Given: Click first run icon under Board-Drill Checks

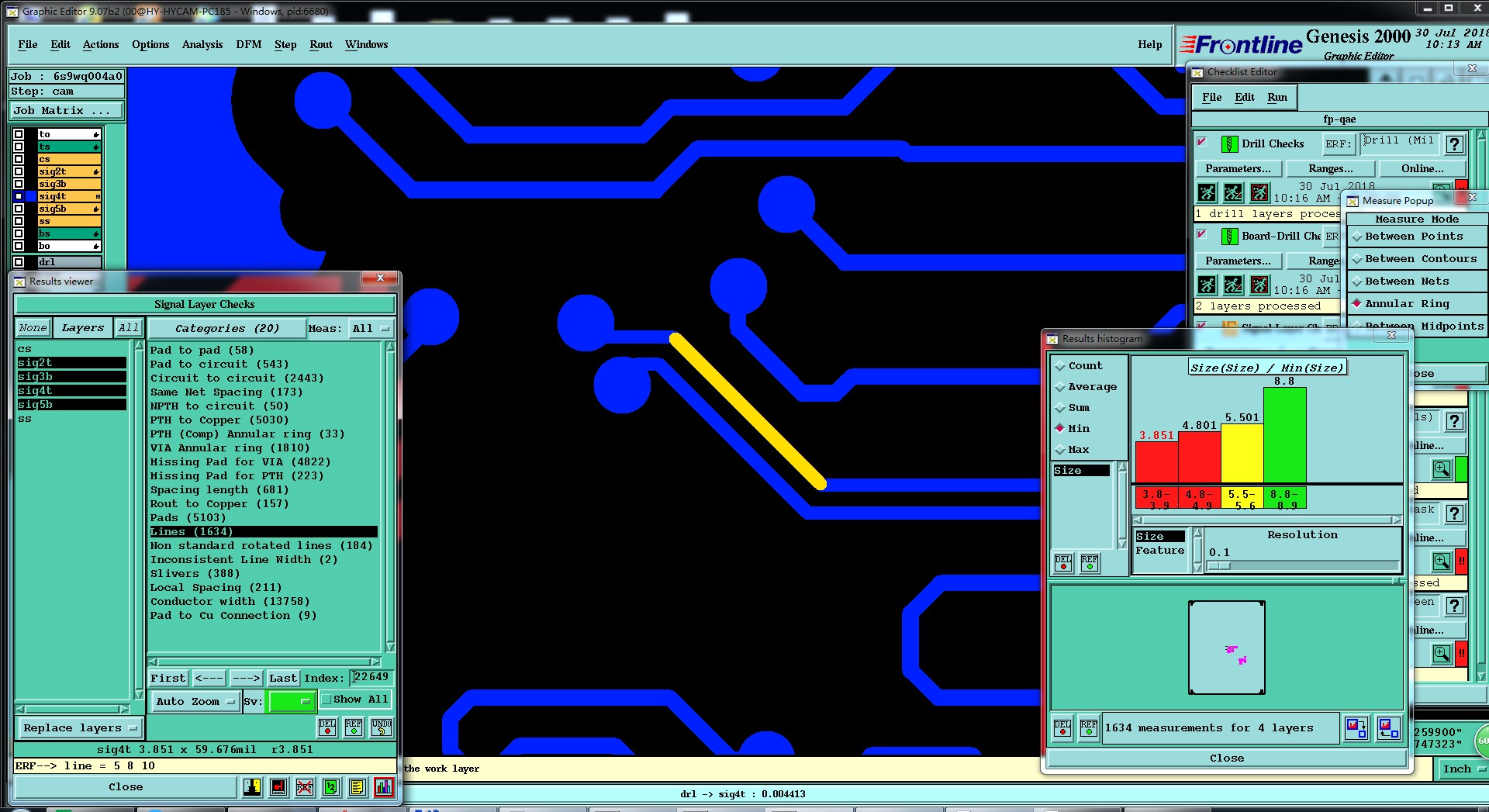Looking at the screenshot, I should tap(1207, 285).
